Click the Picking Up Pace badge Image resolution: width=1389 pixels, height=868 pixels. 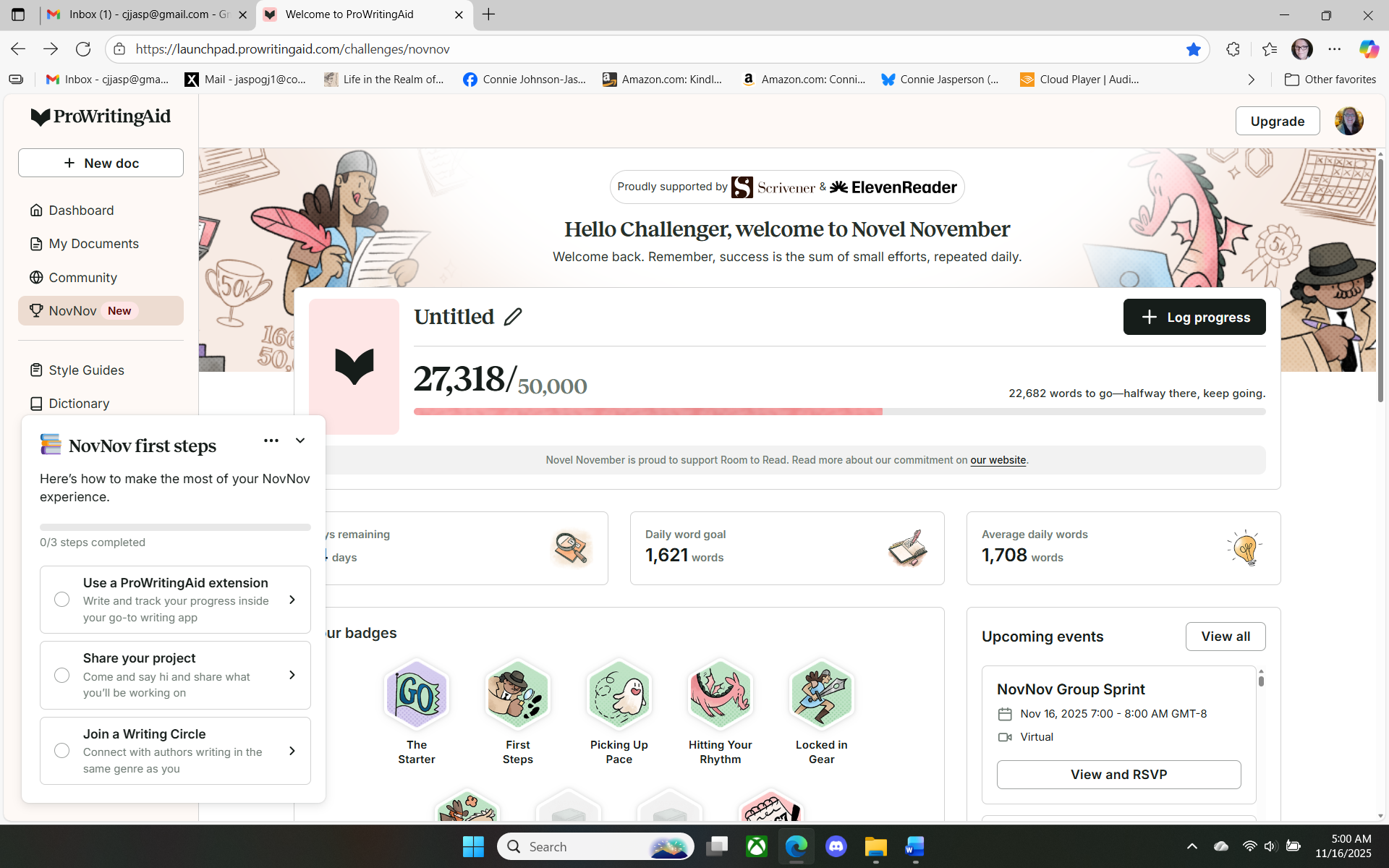coord(619,694)
